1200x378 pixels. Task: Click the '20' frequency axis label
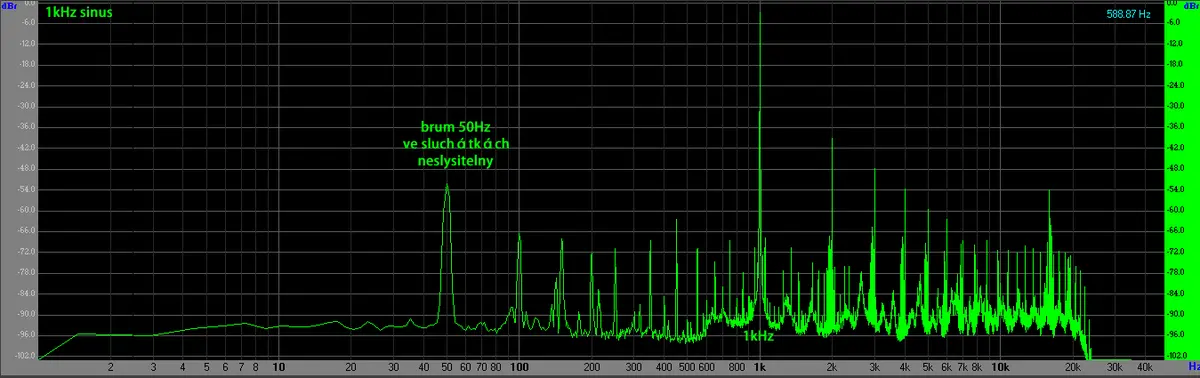pyautogui.click(x=351, y=367)
